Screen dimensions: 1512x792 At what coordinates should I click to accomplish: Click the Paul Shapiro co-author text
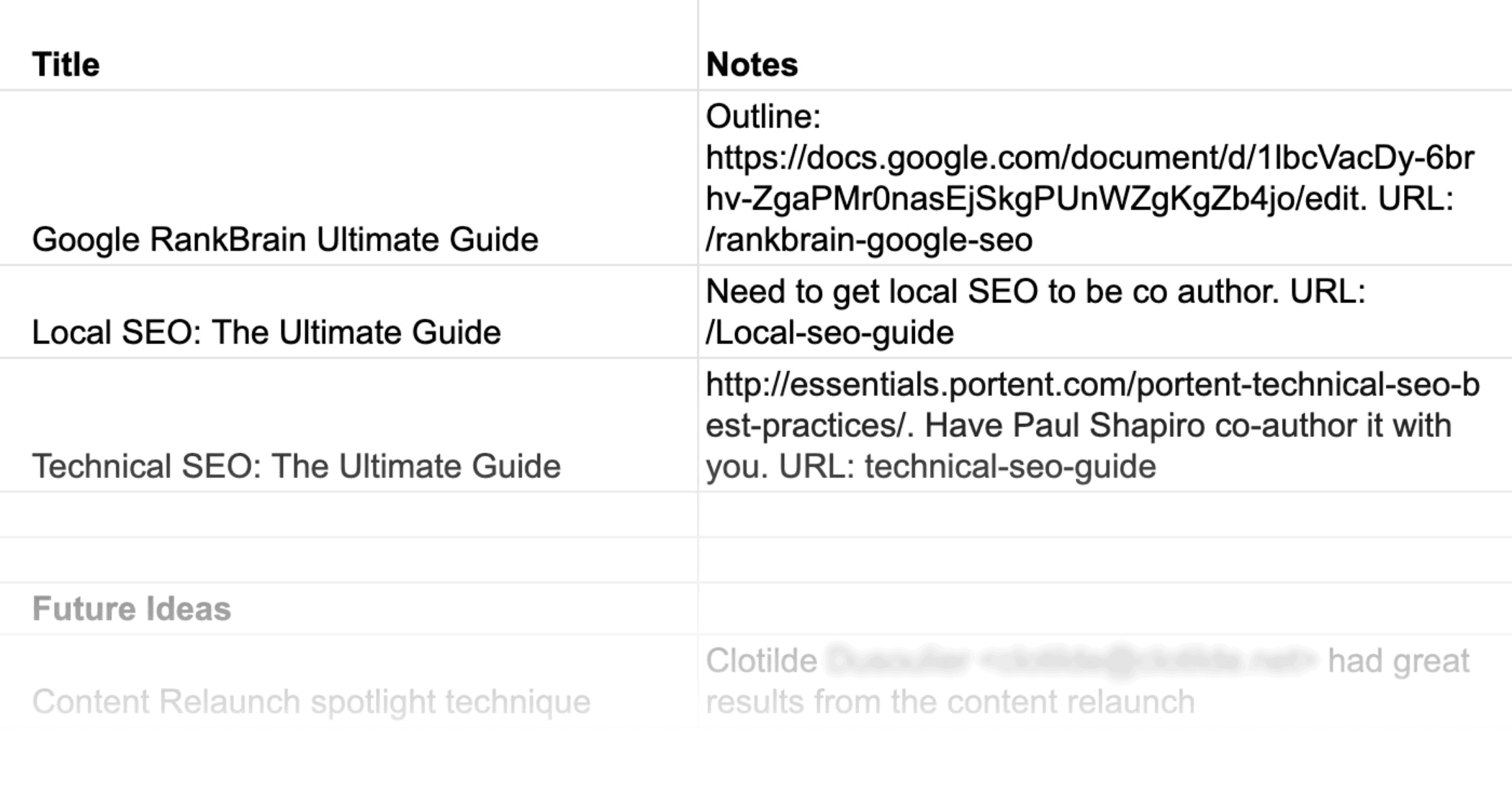pos(1187,426)
